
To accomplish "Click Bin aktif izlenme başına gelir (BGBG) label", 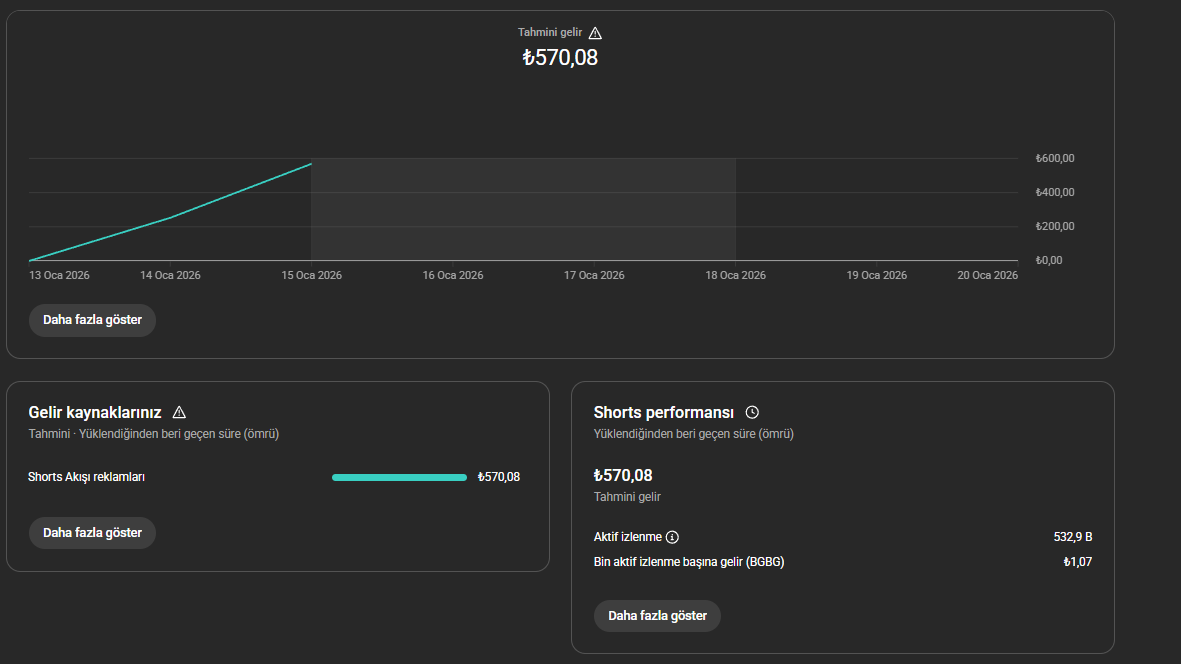I will coord(689,562).
